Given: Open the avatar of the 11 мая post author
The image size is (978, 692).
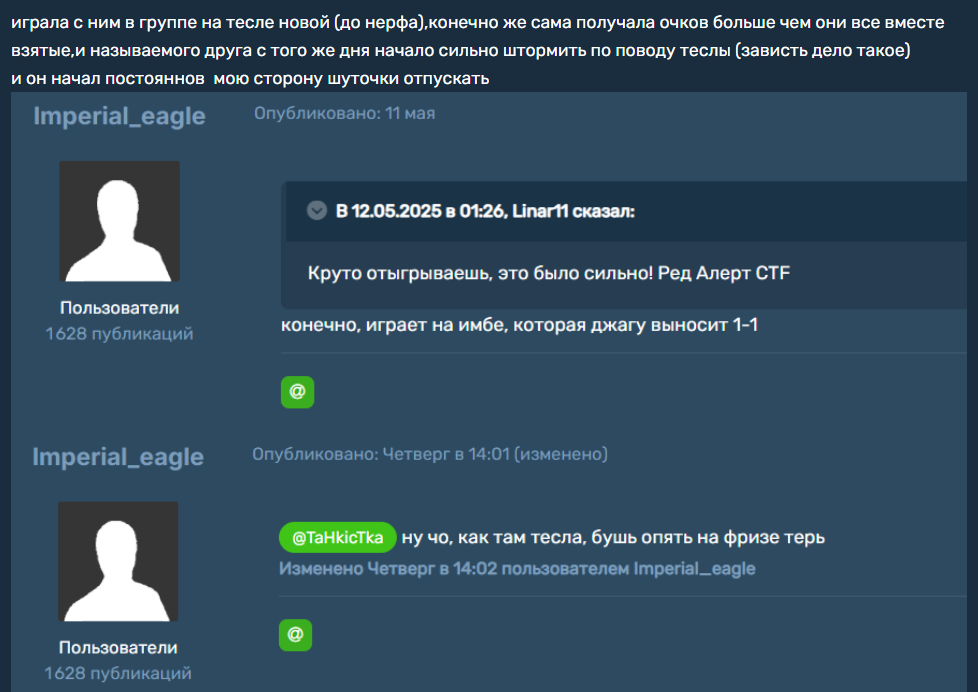Looking at the screenshot, I should click(120, 221).
